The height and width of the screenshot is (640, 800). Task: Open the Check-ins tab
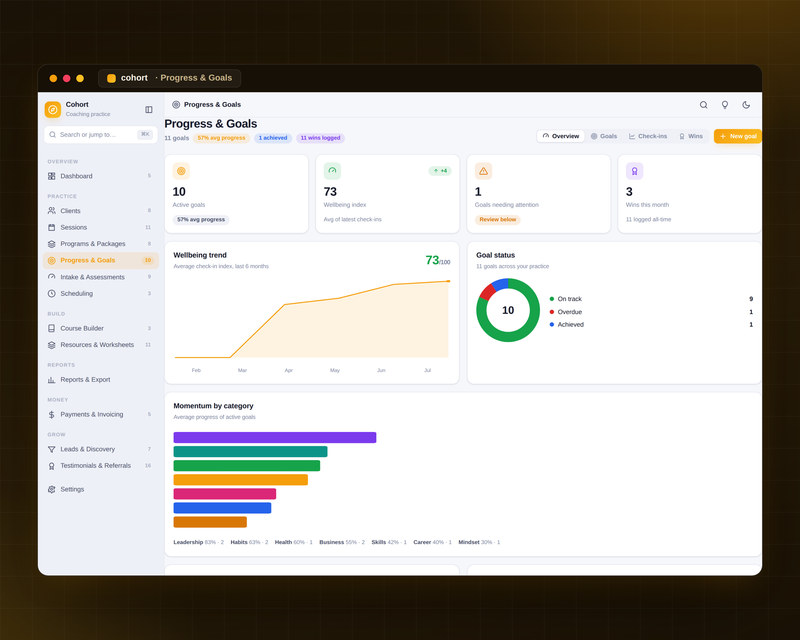pyautogui.click(x=648, y=136)
